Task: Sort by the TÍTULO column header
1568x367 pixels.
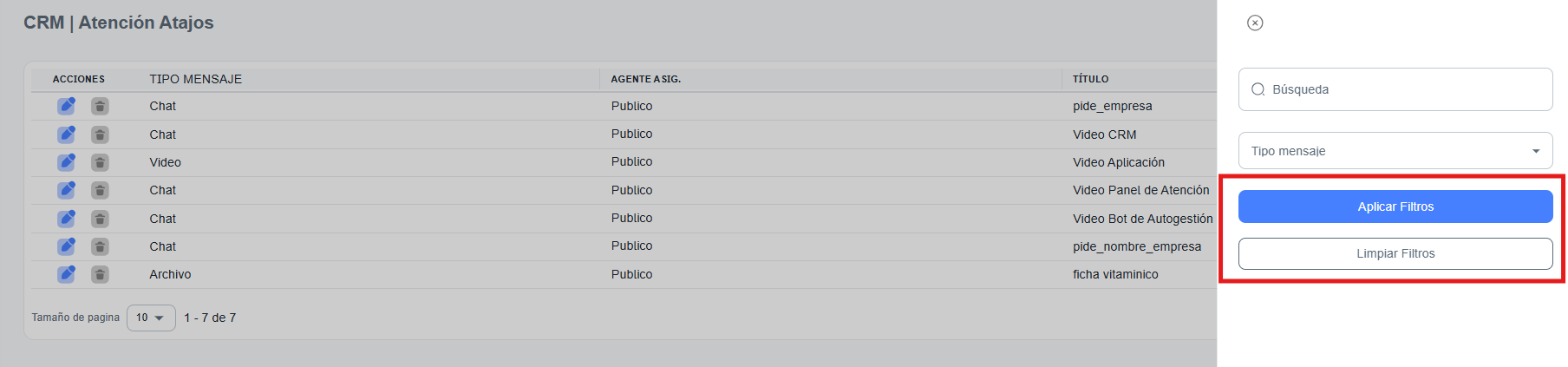Action: 1090,79
